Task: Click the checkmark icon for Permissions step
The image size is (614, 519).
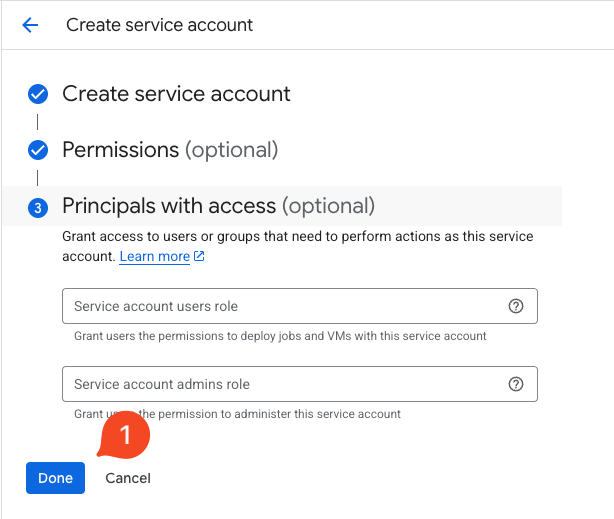Action: point(38,150)
